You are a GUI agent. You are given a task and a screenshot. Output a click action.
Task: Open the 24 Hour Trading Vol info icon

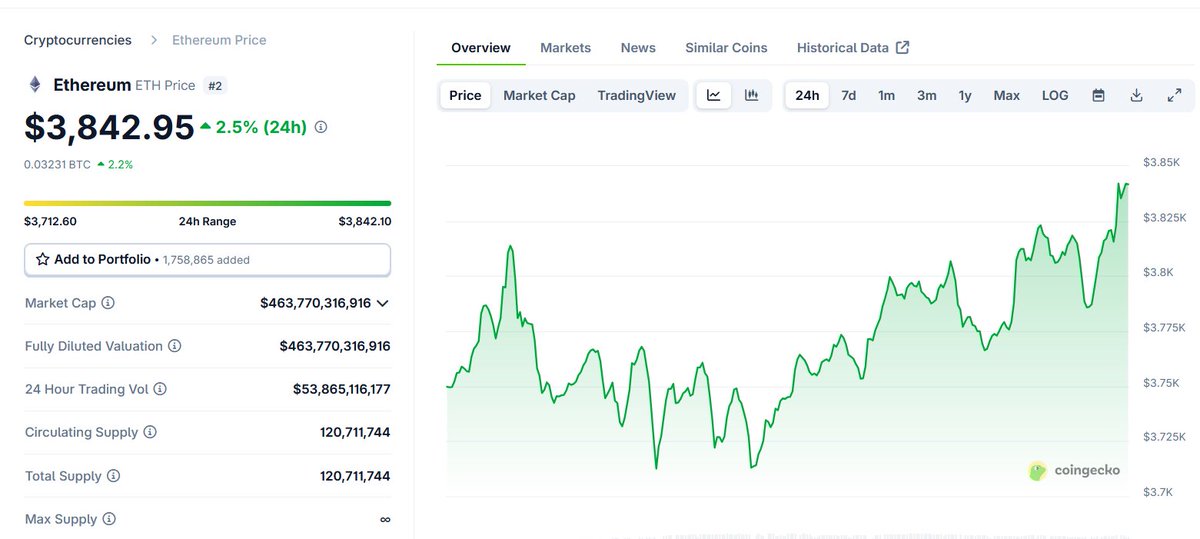pos(160,389)
